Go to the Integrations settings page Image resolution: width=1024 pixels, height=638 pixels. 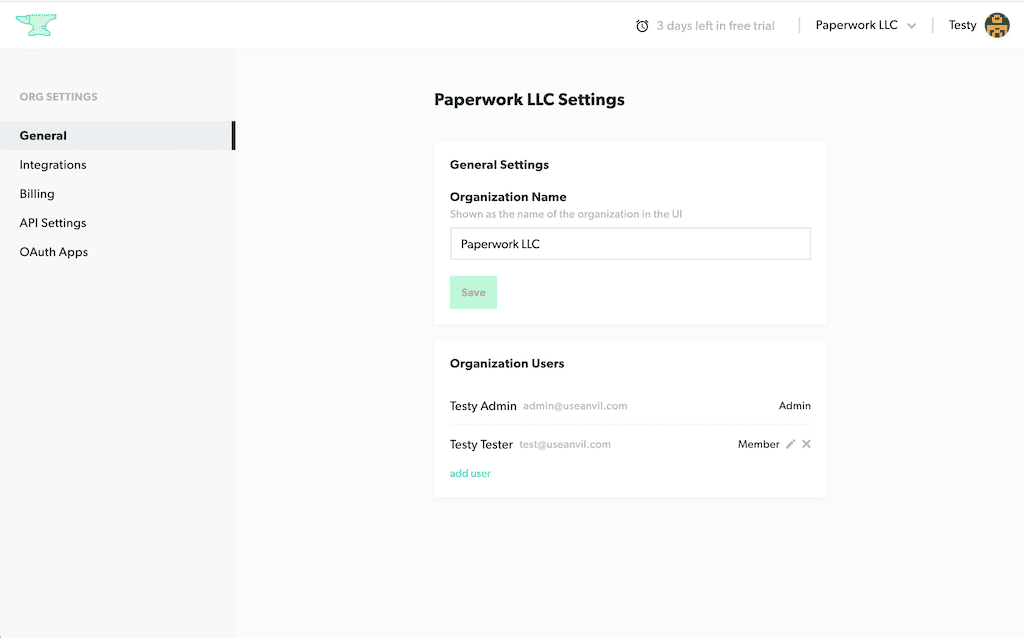pyautogui.click(x=53, y=165)
